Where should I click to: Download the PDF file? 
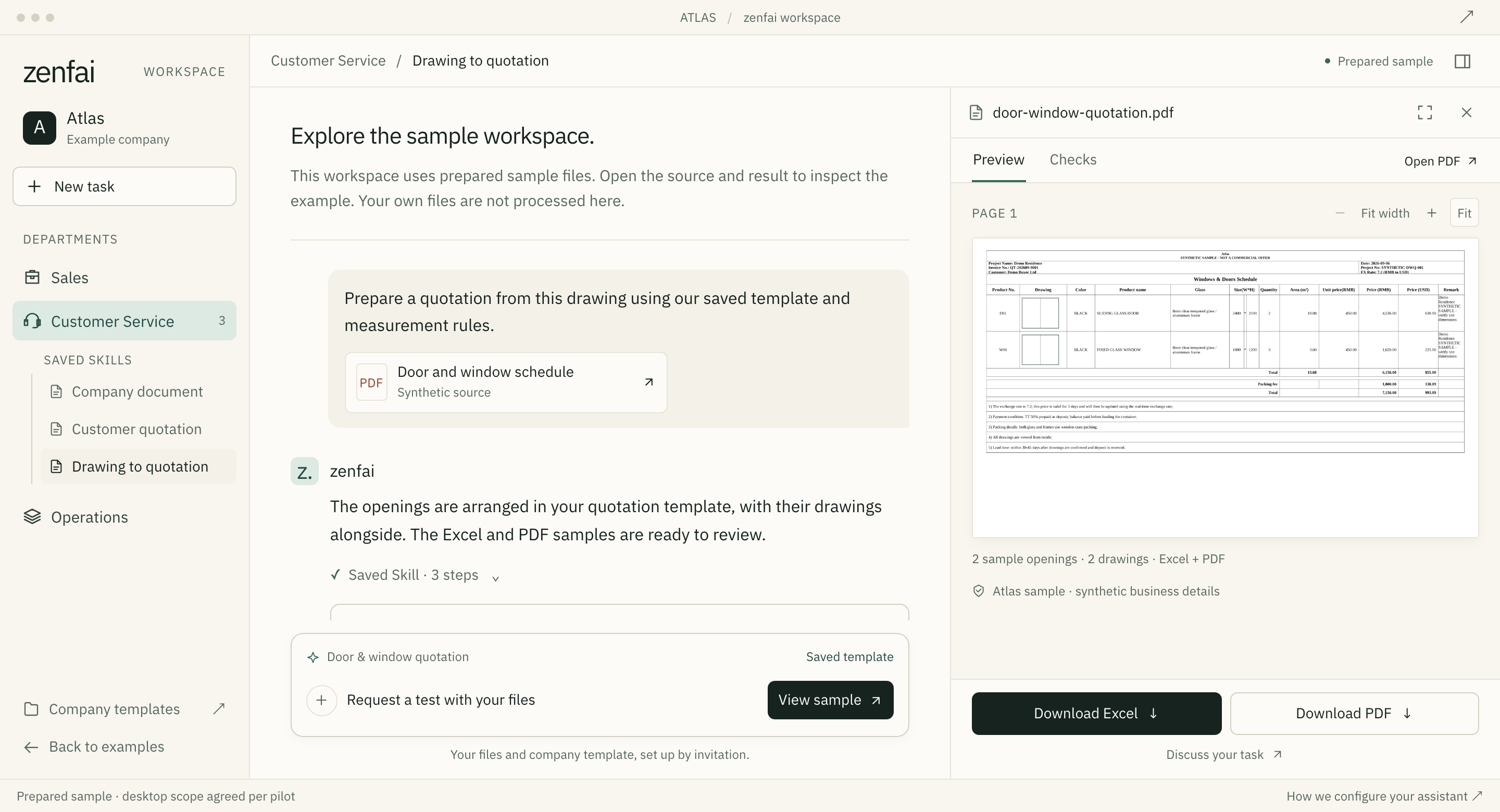pyautogui.click(x=1354, y=713)
